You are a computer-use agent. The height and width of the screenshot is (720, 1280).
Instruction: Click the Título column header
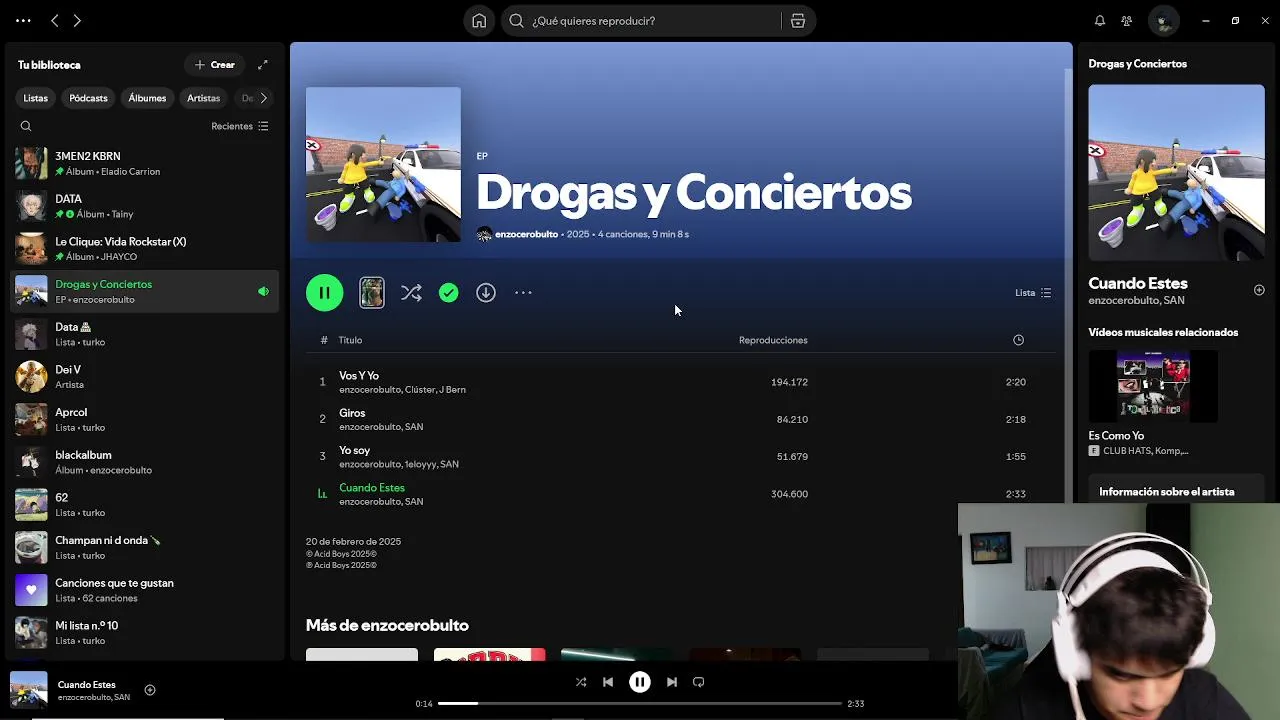tap(350, 340)
